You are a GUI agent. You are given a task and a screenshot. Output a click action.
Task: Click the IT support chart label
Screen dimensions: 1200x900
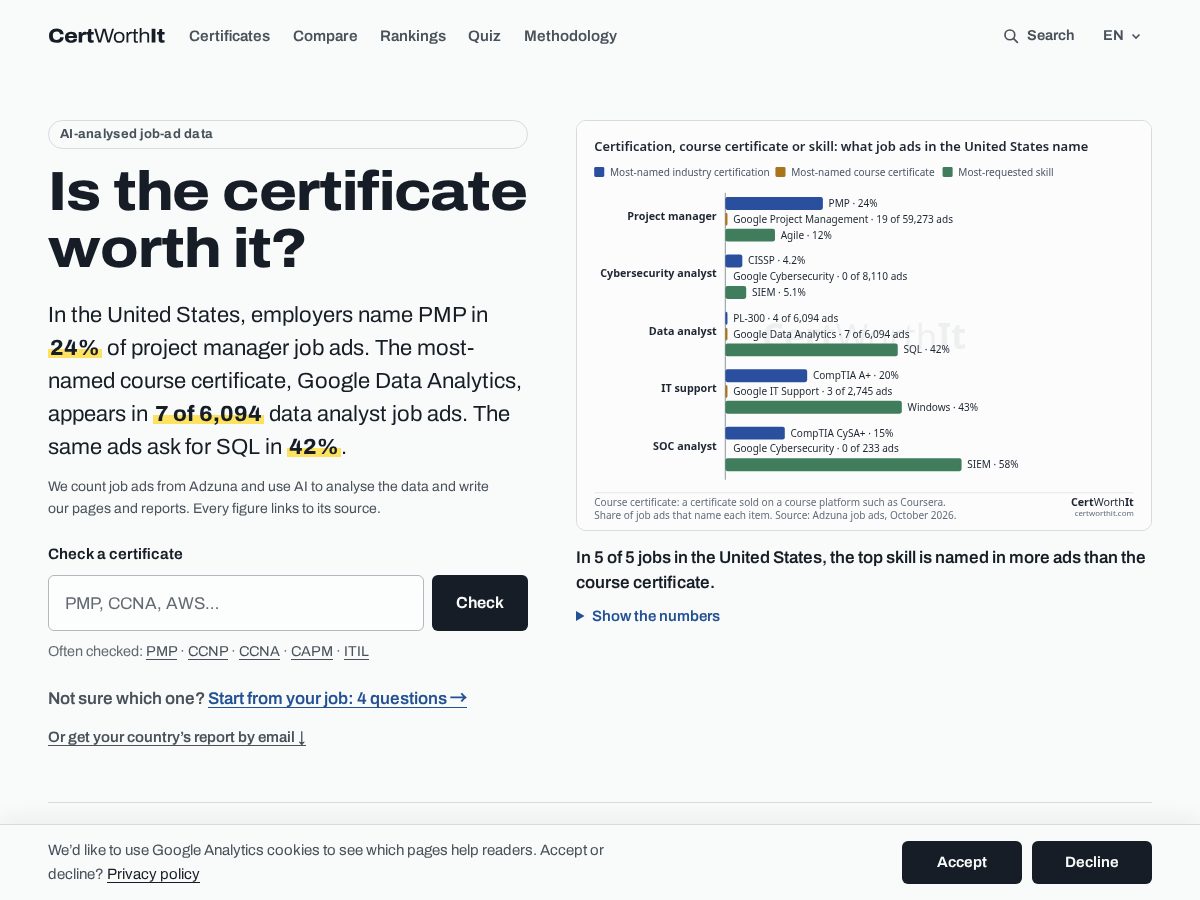(x=688, y=388)
